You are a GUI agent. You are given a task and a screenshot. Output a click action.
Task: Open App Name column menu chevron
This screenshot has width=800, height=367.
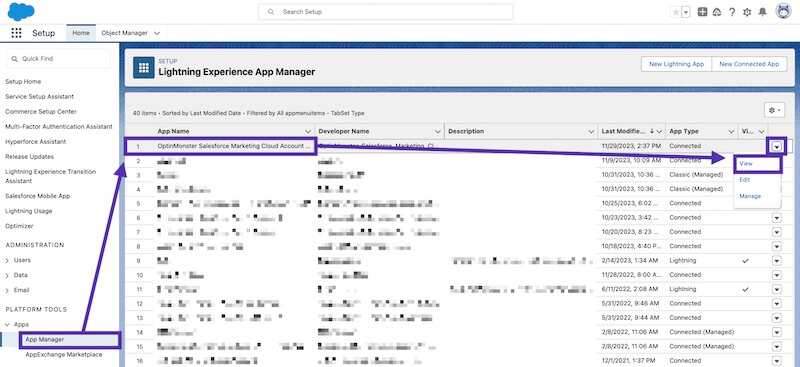pyautogui.click(x=308, y=132)
